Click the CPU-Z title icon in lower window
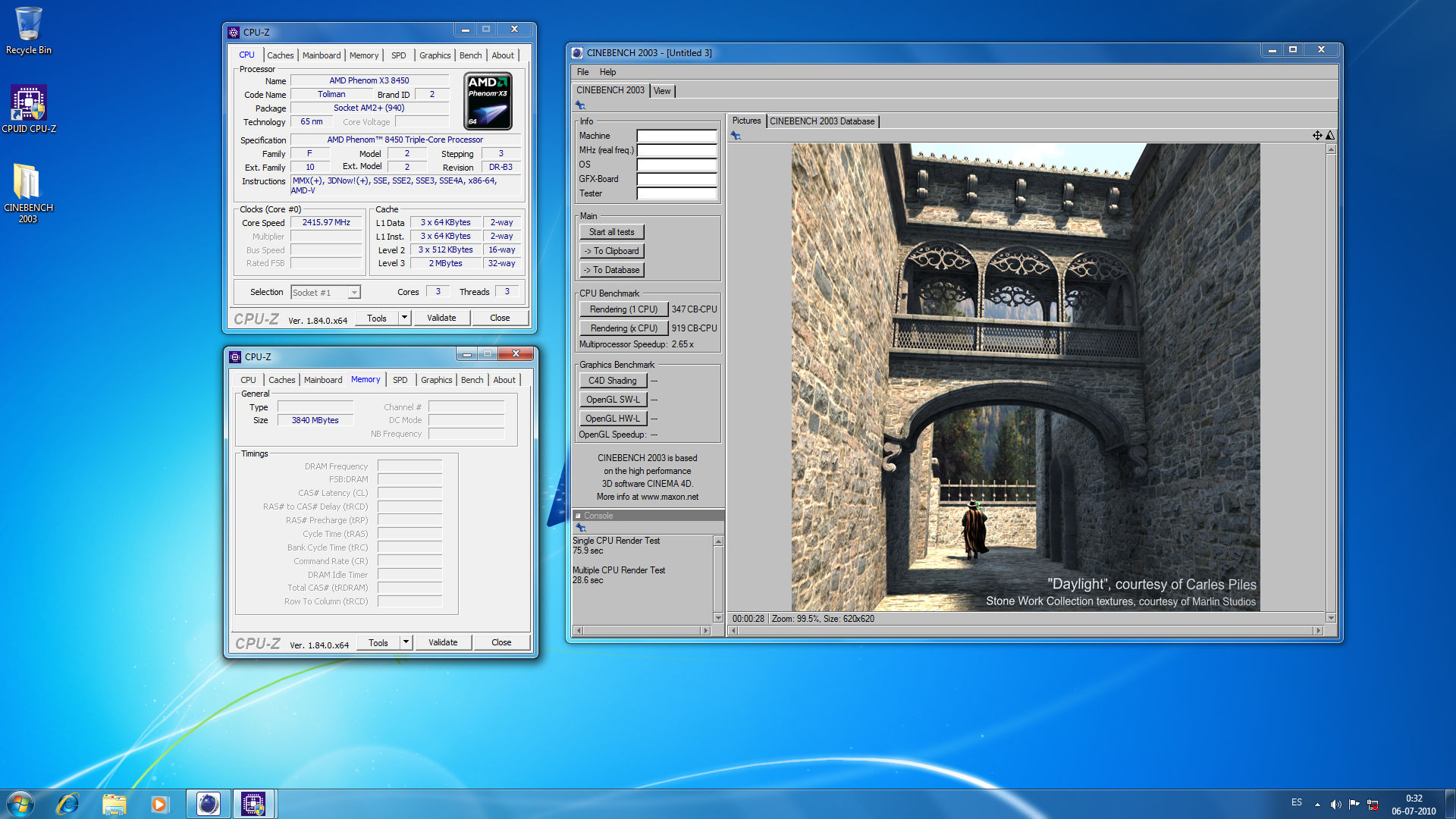Screen dimensions: 1456x819 235,357
